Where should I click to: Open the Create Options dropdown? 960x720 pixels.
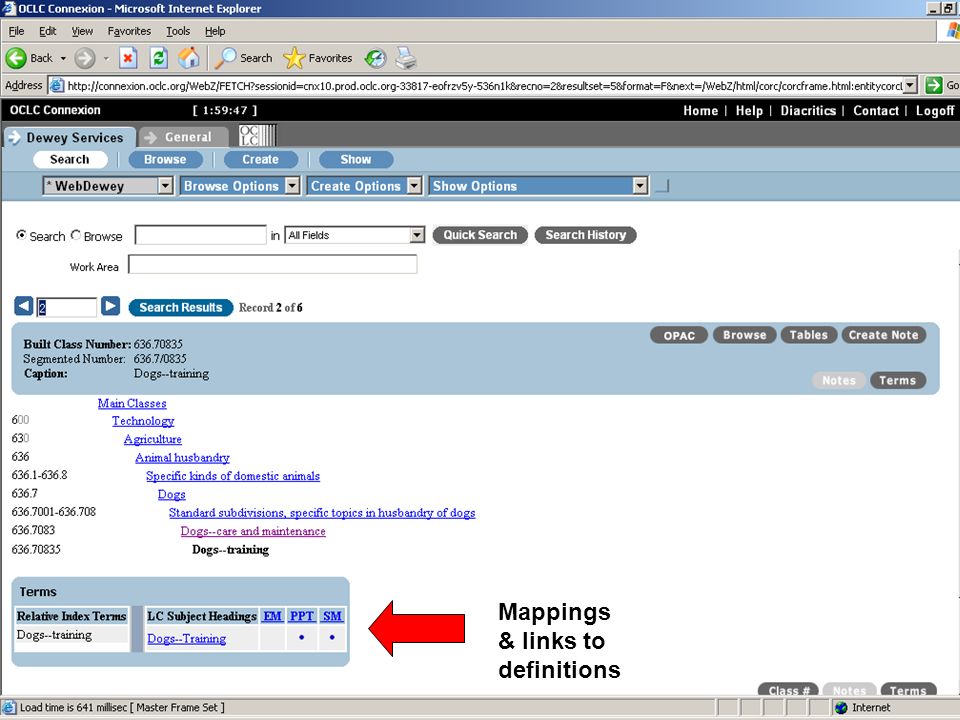[x=414, y=186]
